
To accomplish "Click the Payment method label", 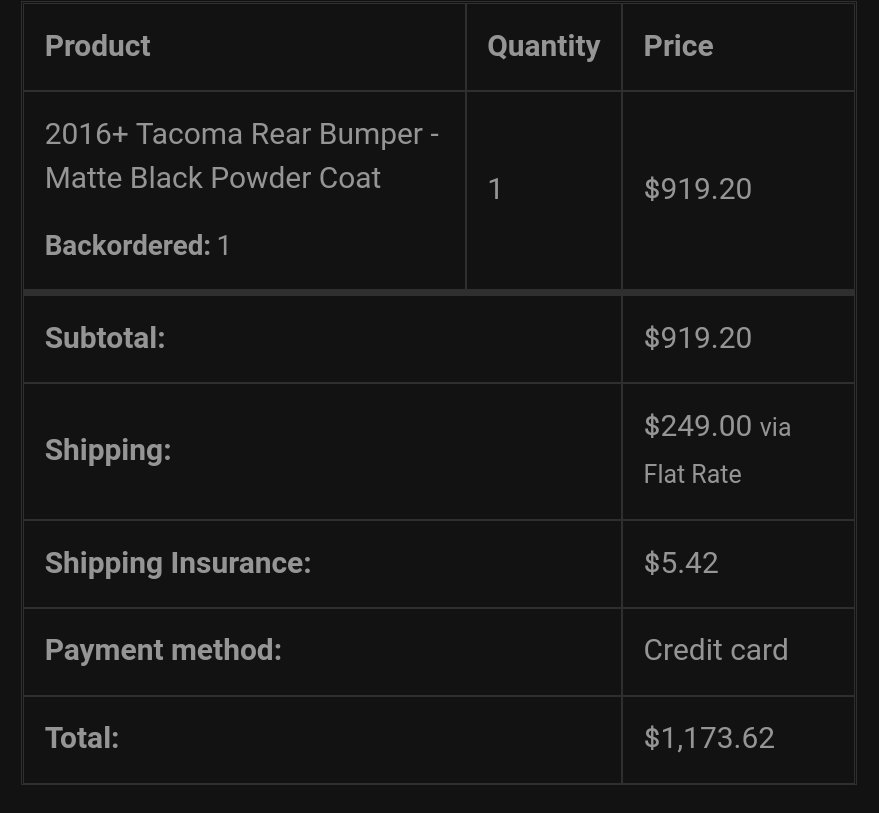I will (163, 650).
